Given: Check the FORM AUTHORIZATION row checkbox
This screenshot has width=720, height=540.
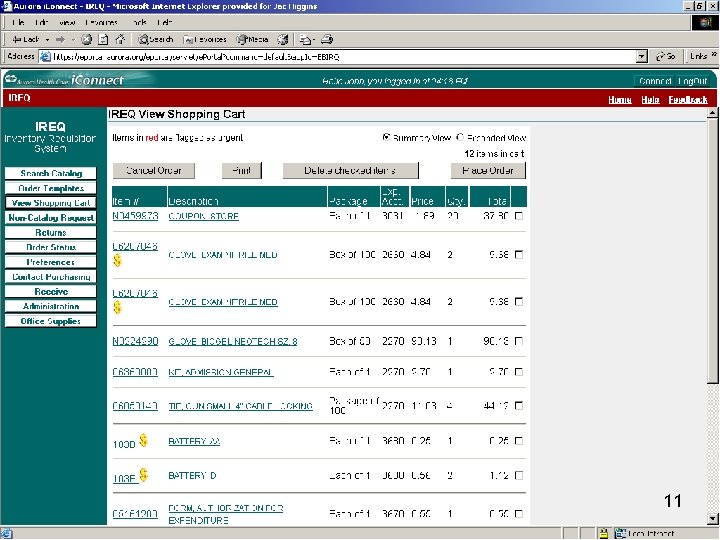Looking at the screenshot, I should click(519, 514).
